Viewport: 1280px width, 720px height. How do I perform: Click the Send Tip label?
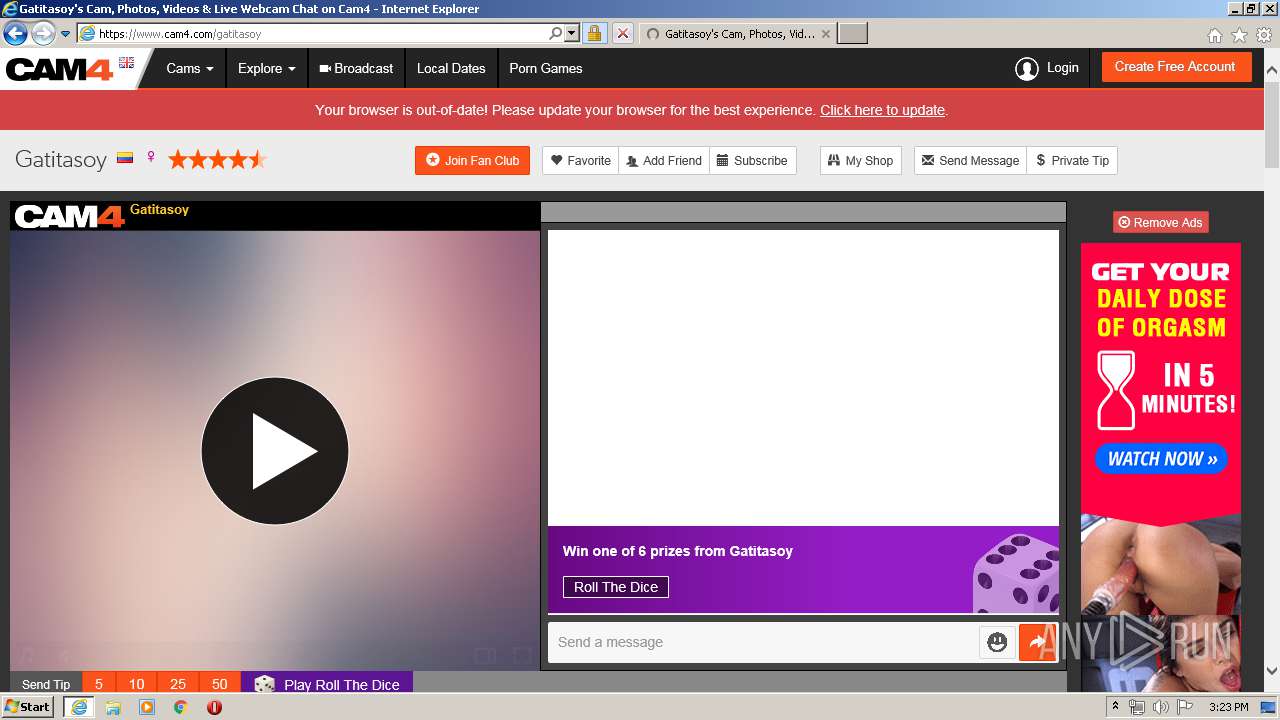pos(46,684)
